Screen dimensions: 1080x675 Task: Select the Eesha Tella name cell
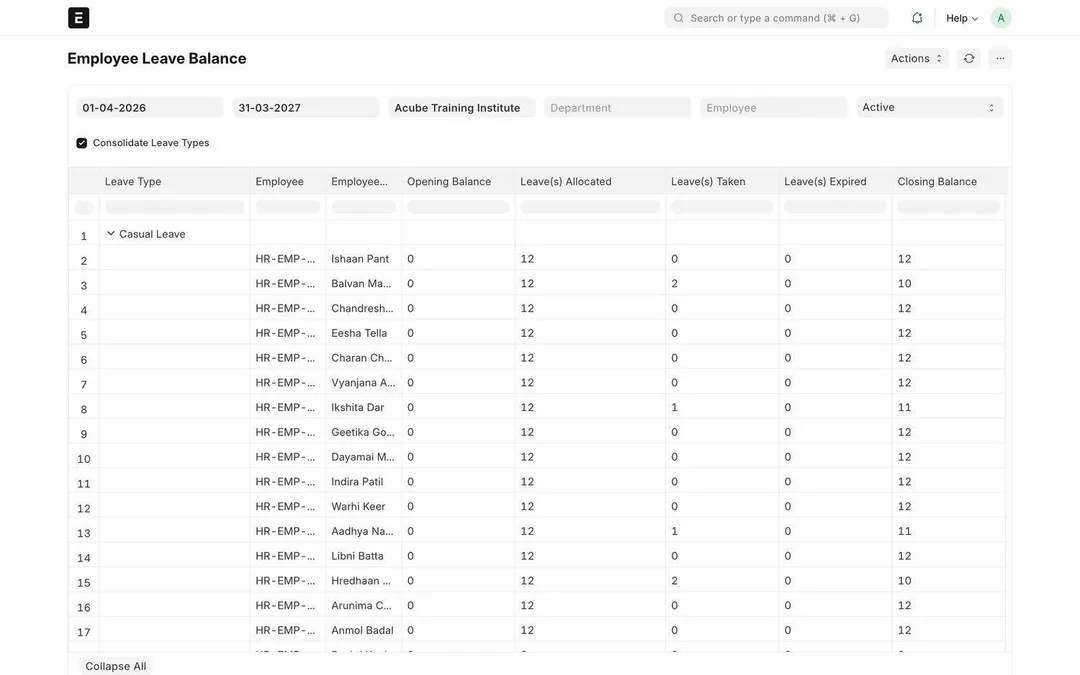pyautogui.click(x=363, y=333)
